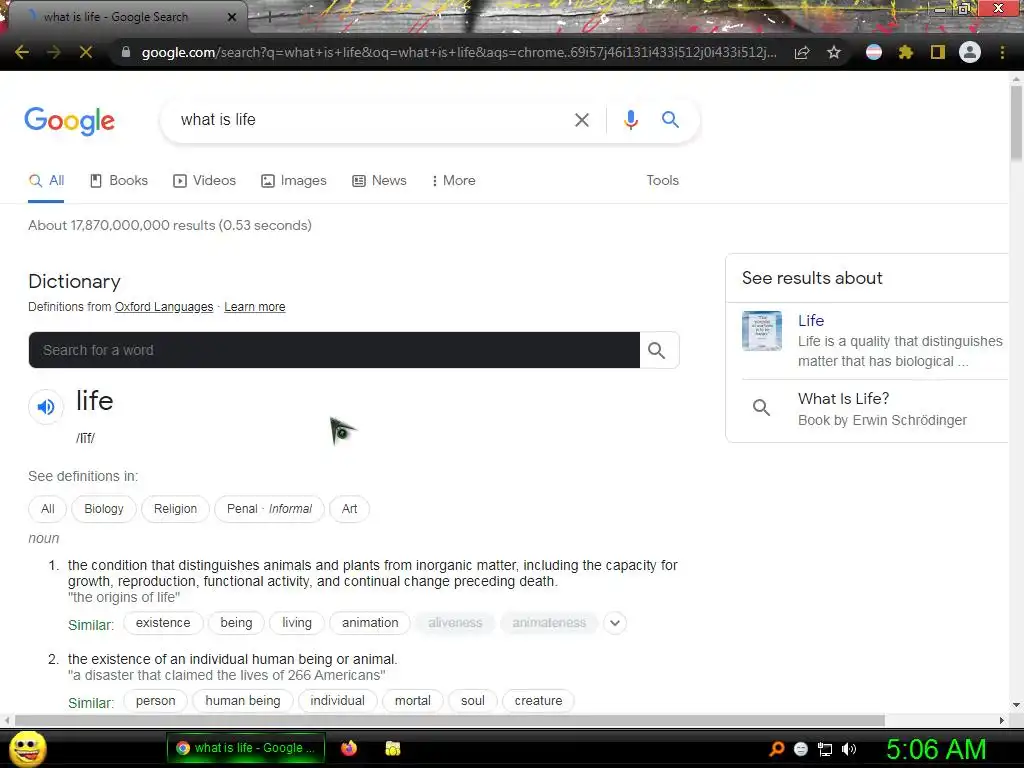Click the similar word 'individual'
Image resolution: width=1024 pixels, height=768 pixels.
click(338, 701)
